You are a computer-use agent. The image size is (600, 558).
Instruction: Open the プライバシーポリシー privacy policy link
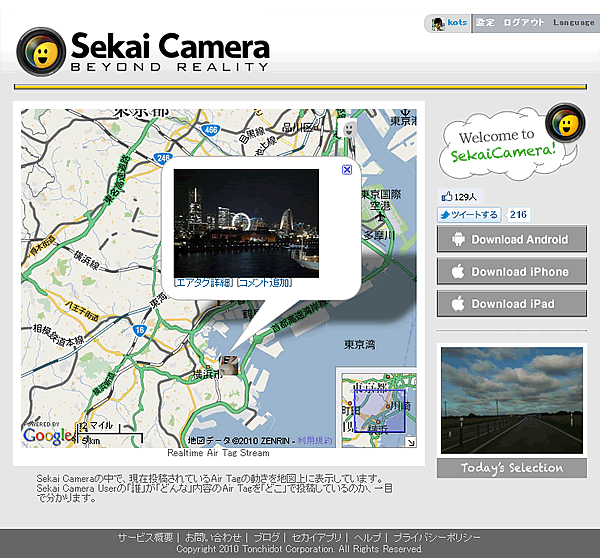(x=437, y=538)
